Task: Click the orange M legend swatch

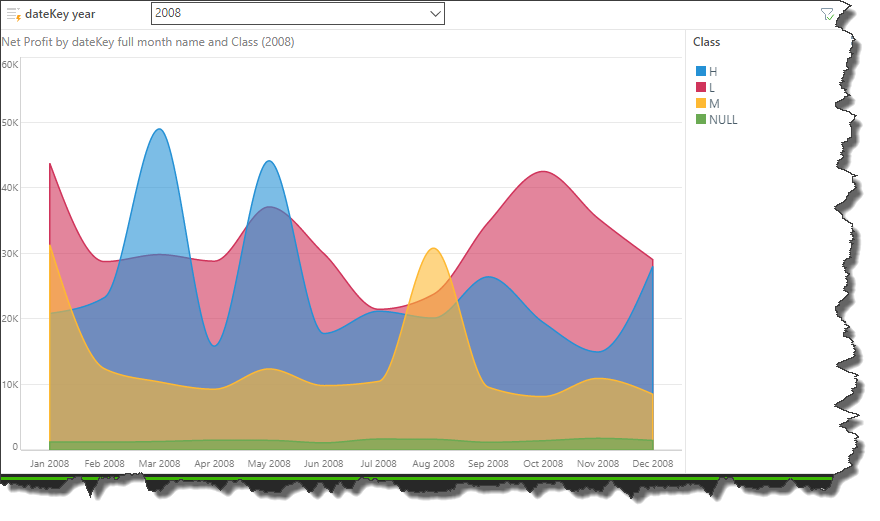Action: [x=701, y=103]
